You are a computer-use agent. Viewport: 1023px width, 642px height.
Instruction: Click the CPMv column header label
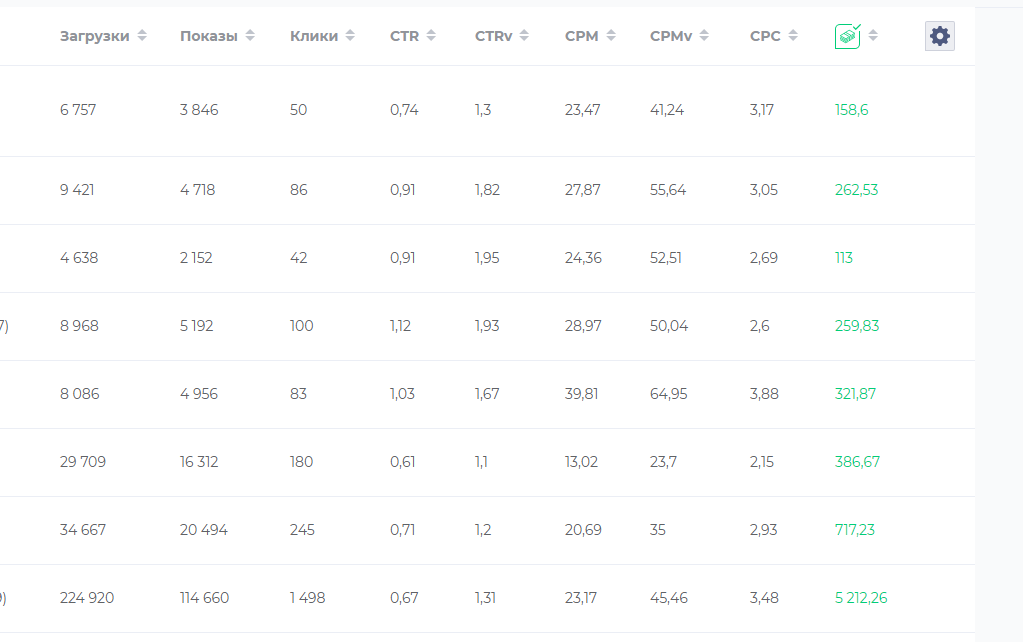[672, 36]
